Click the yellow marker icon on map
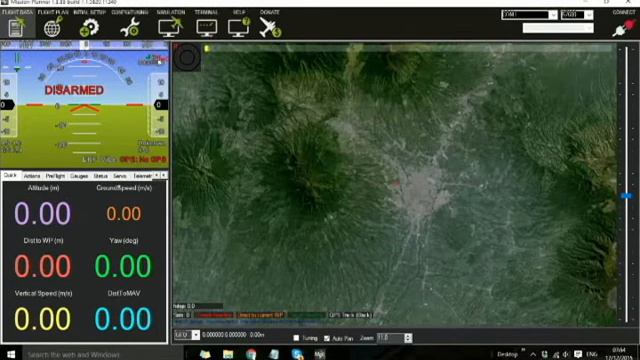Viewport: 640px width, 360px height. (x=207, y=49)
